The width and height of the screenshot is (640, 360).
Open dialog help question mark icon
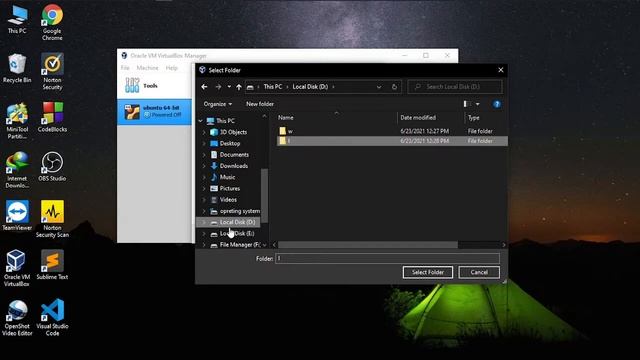(x=497, y=104)
